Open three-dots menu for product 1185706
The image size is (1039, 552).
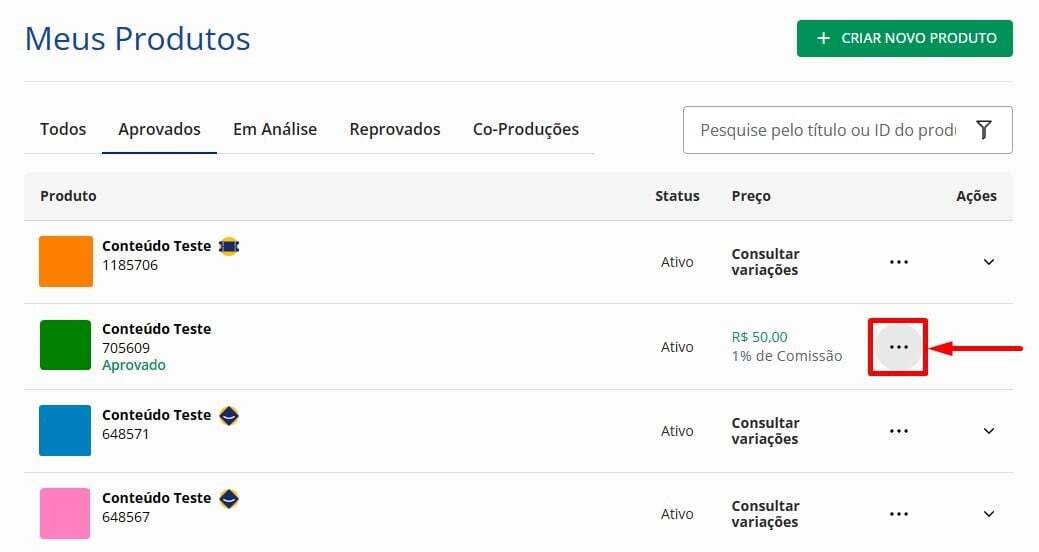coord(899,262)
